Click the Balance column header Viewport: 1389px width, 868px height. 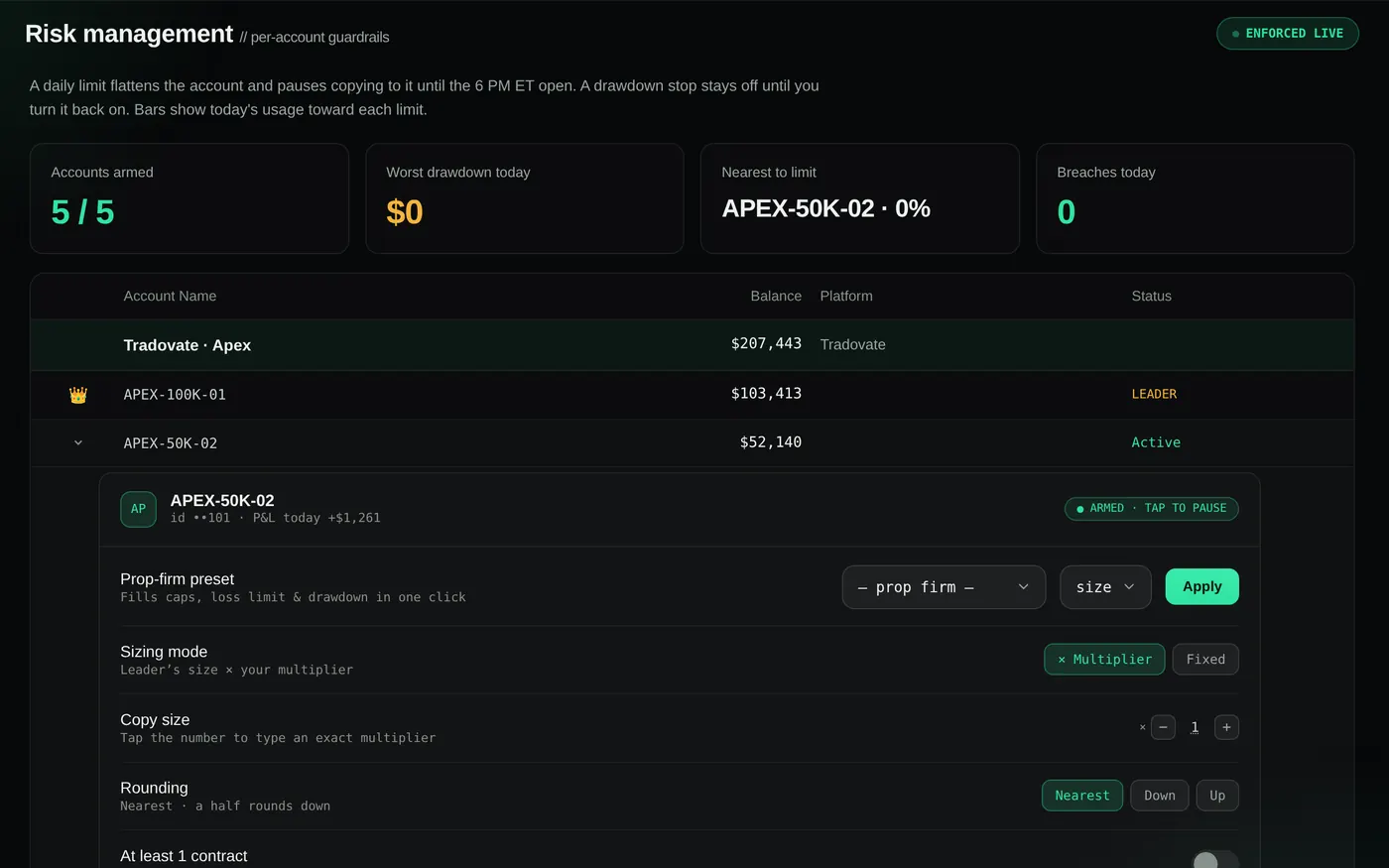[x=776, y=296]
